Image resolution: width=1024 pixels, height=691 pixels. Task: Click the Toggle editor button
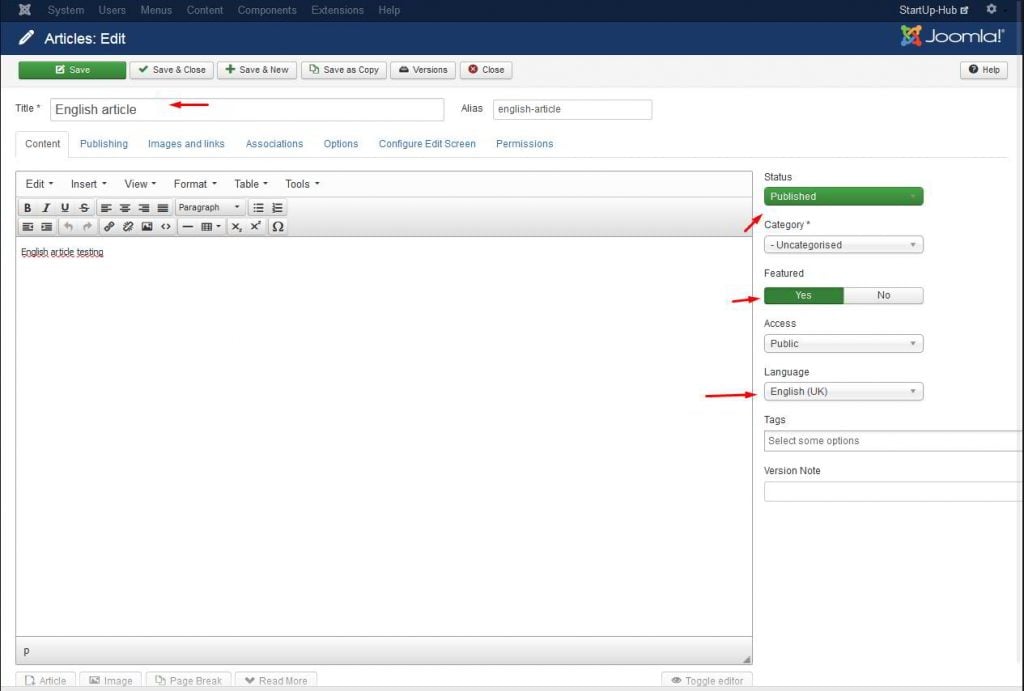706,681
